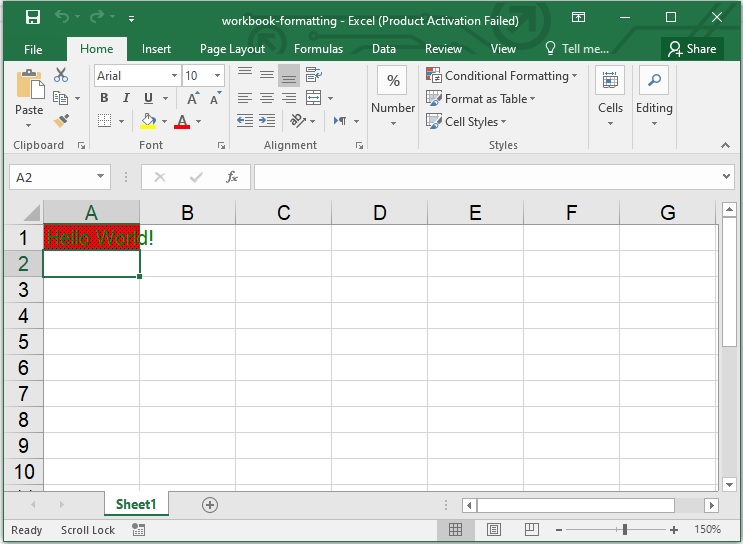Click the Cut scissors icon
Viewport: 743px width, 544px height.
pos(61,75)
